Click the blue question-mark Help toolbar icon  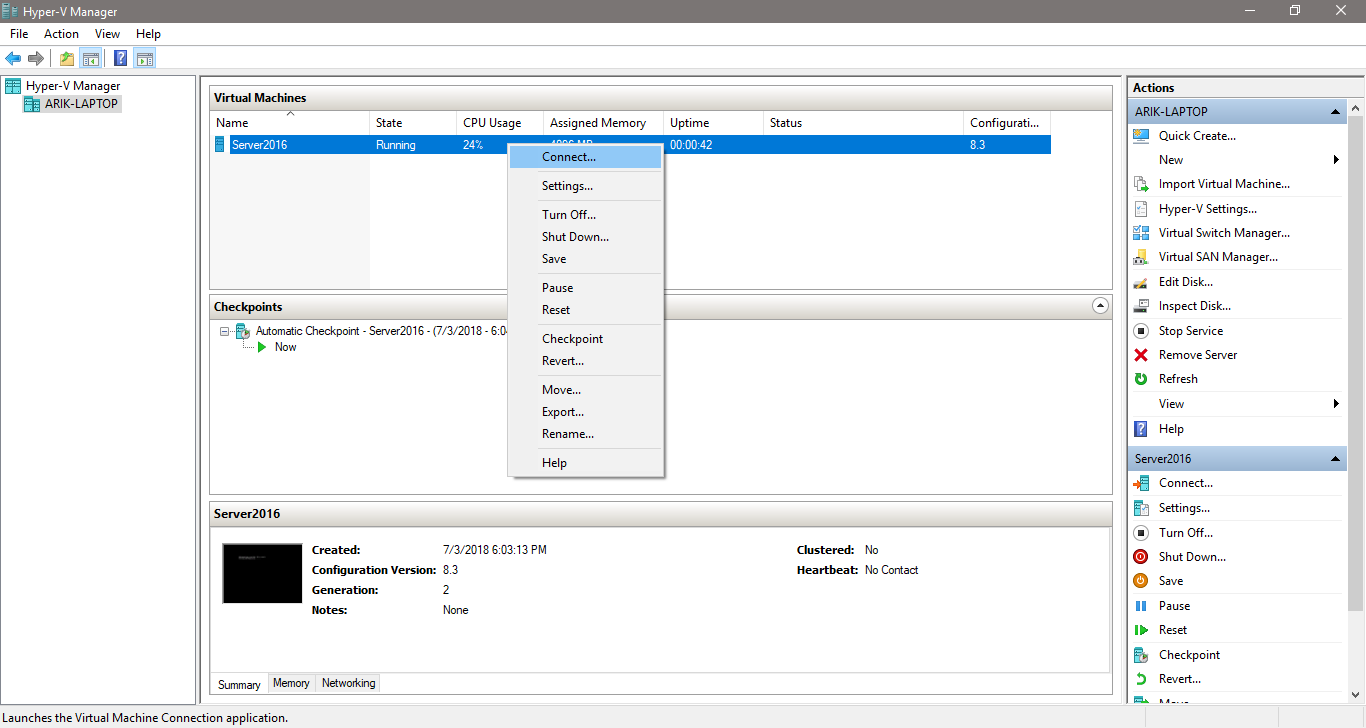[x=121, y=58]
